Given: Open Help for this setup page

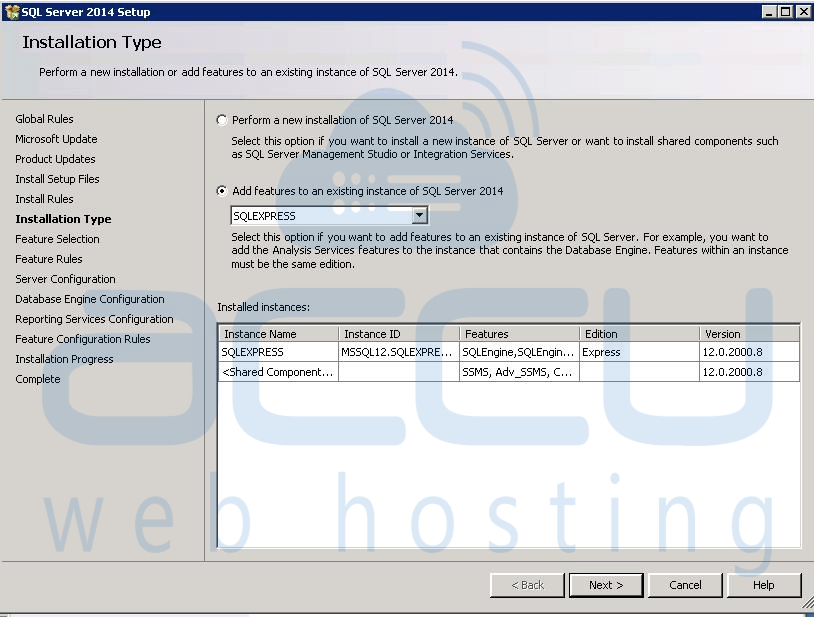Looking at the screenshot, I should pyautogui.click(x=764, y=585).
